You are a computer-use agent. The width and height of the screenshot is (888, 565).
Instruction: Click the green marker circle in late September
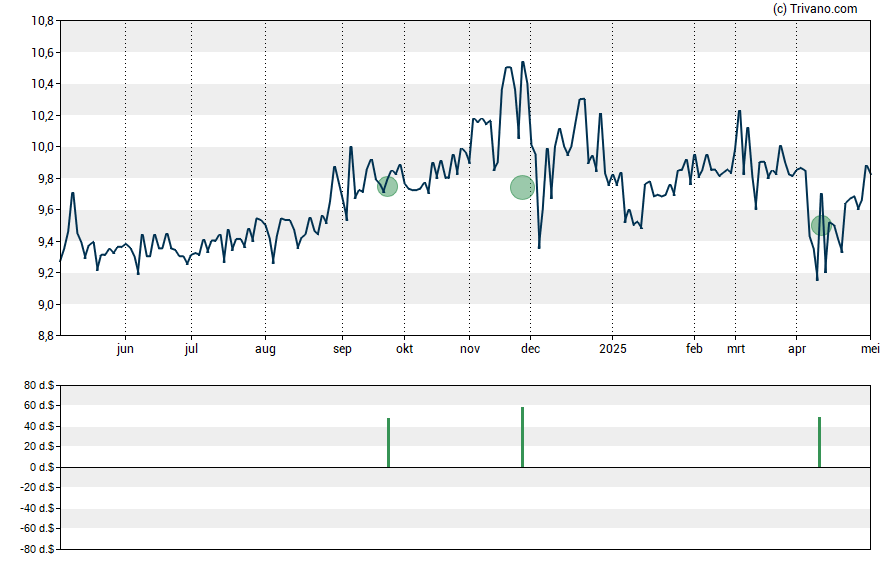pos(387,186)
